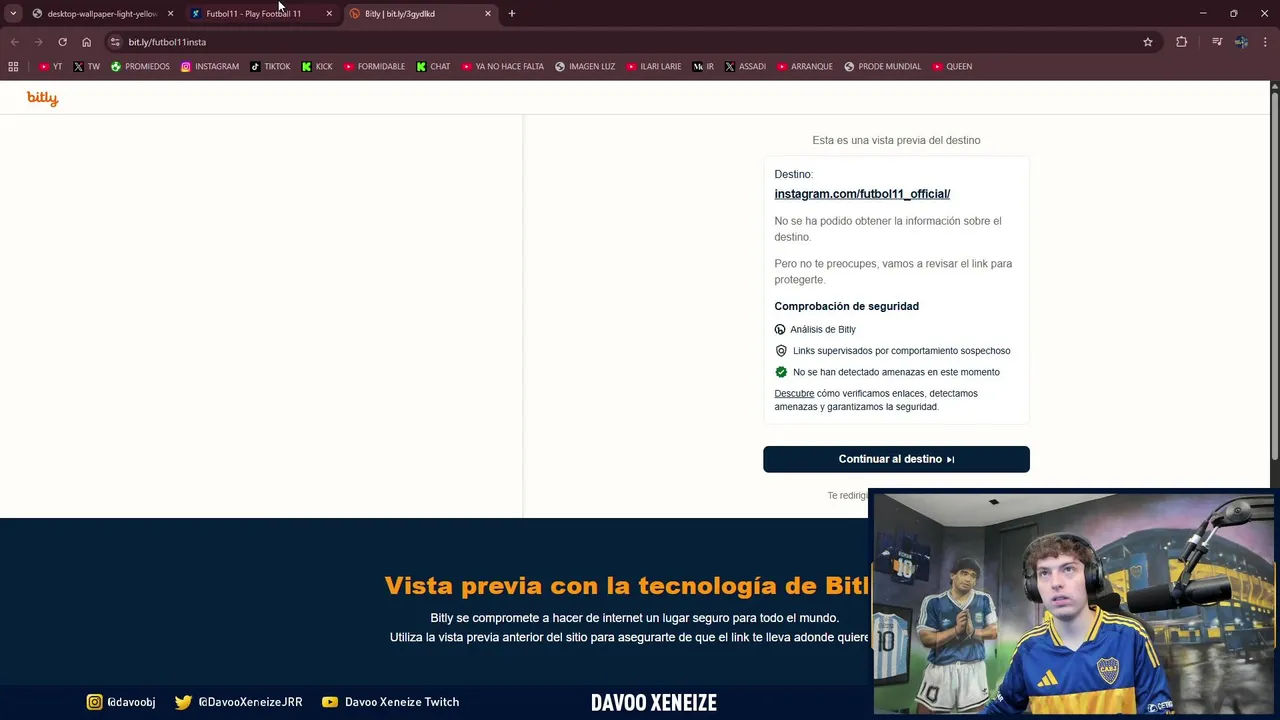
Task: Click the No se han detectado amenazas line
Action: coord(896,372)
